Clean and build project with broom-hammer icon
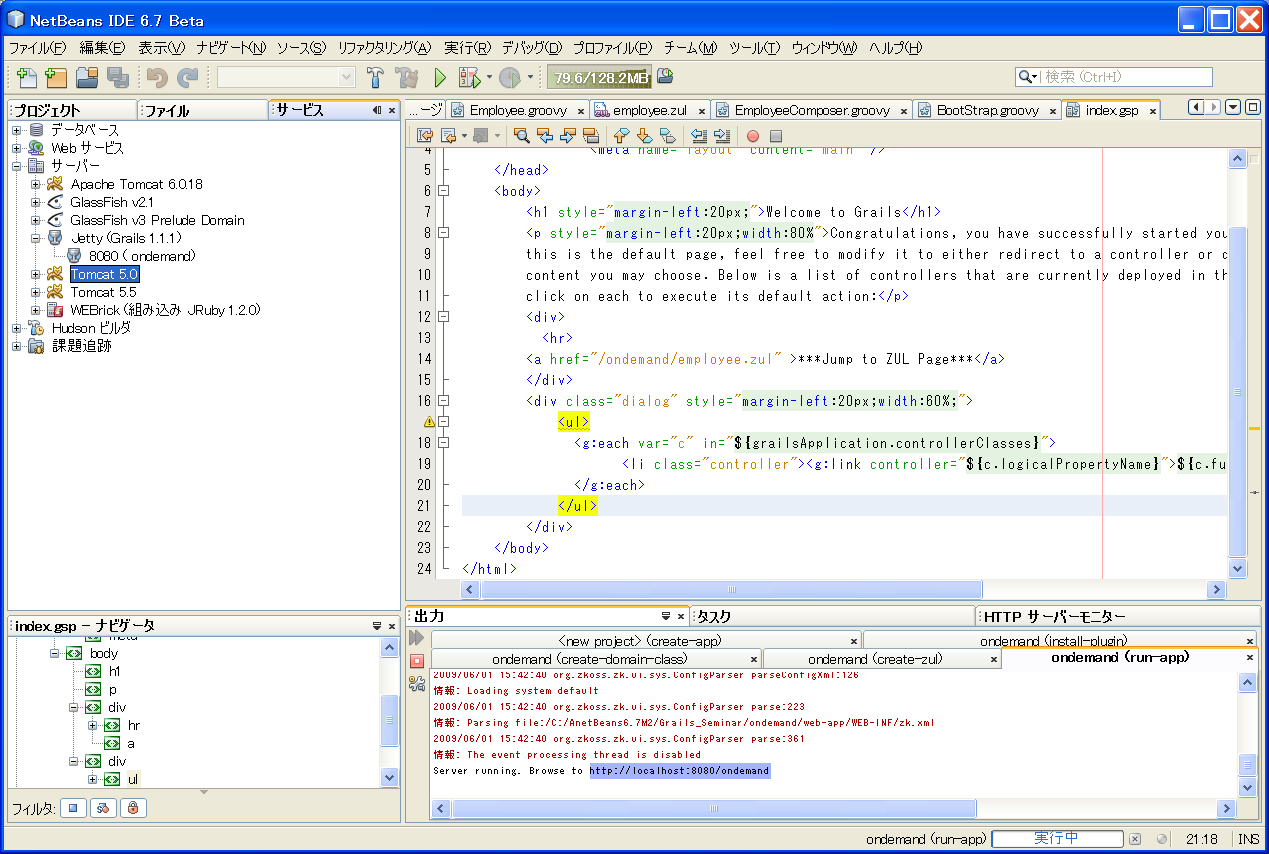 click(x=406, y=77)
